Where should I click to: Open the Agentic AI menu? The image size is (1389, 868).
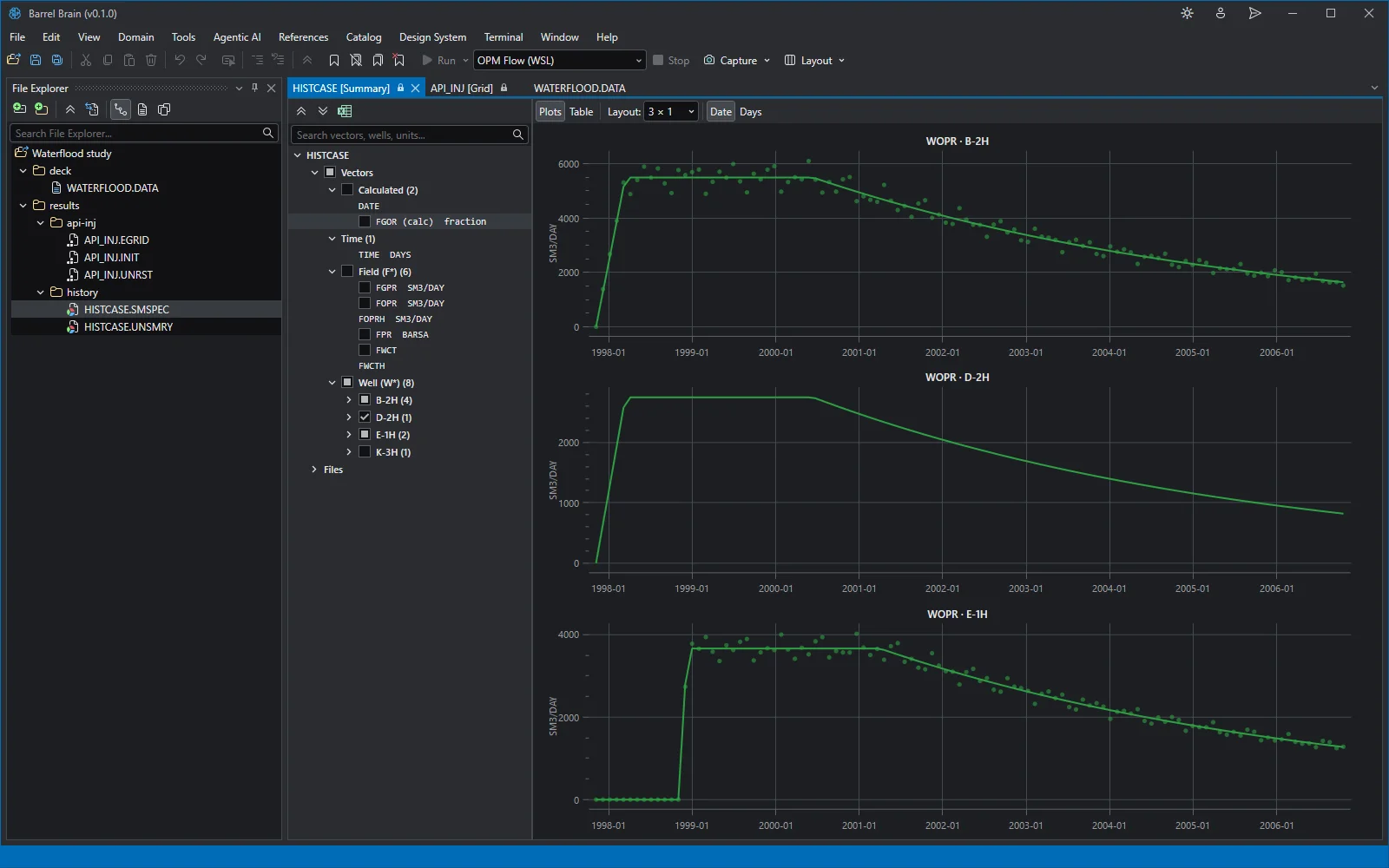click(237, 37)
